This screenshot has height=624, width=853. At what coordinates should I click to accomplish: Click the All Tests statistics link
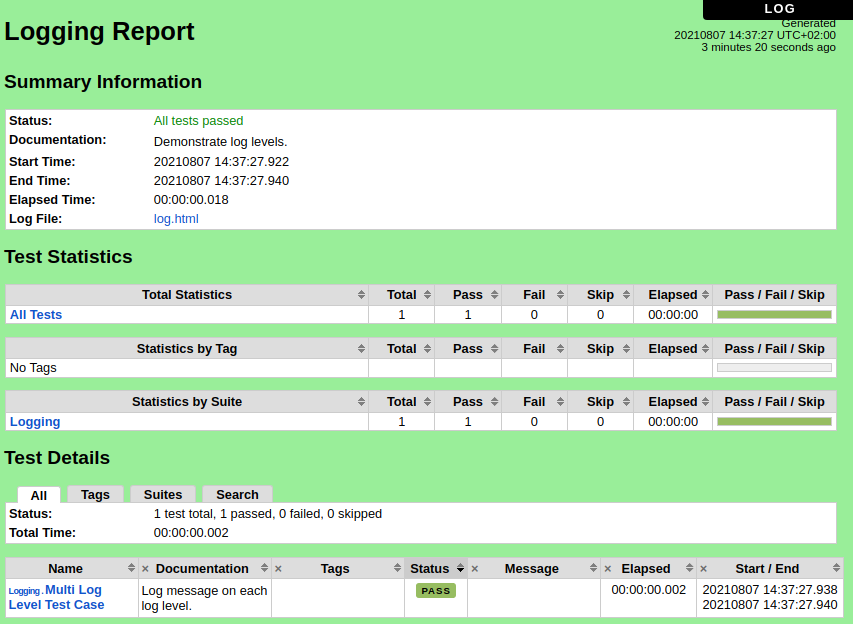point(36,315)
